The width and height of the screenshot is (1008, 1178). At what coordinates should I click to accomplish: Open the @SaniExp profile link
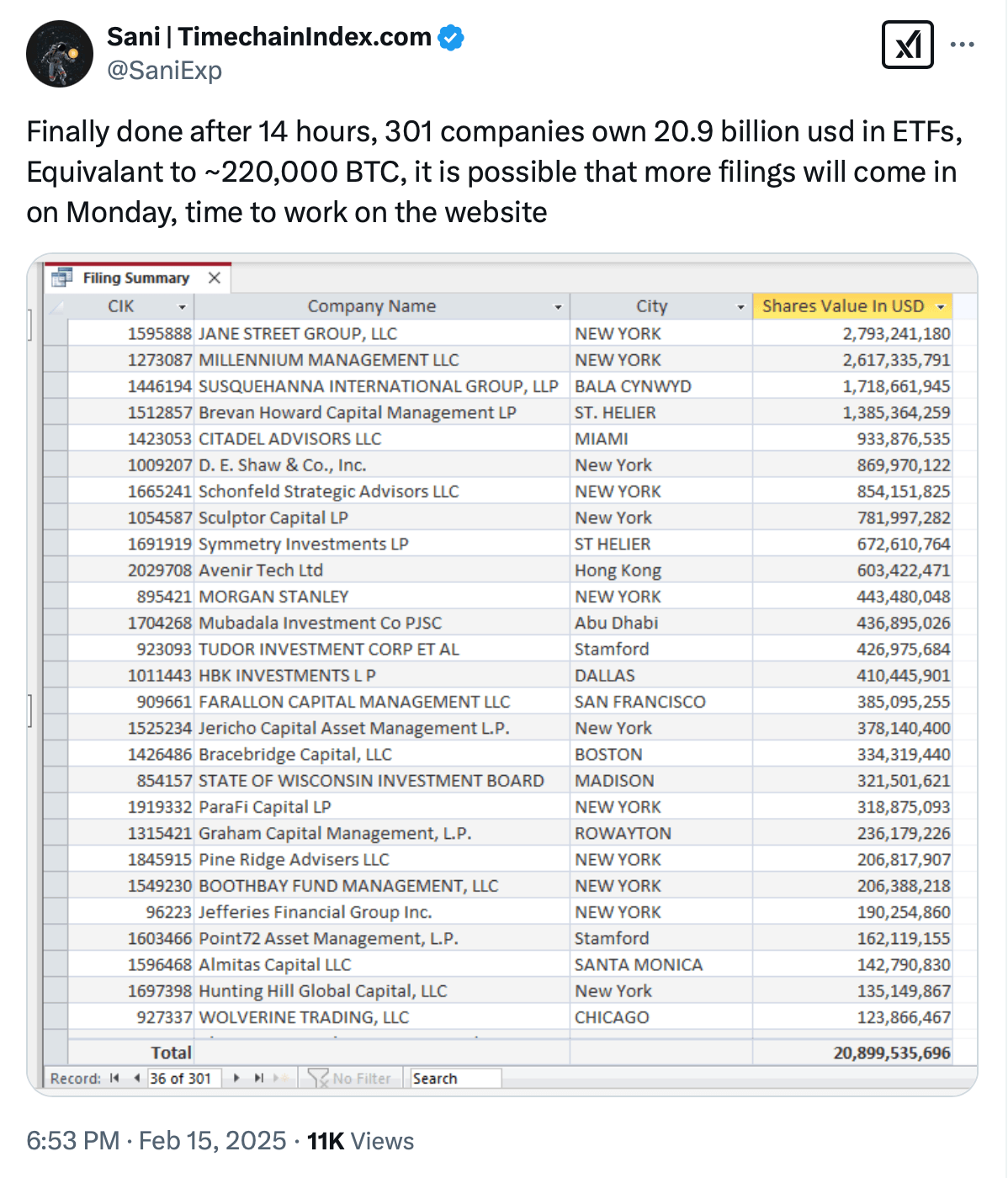[x=163, y=72]
